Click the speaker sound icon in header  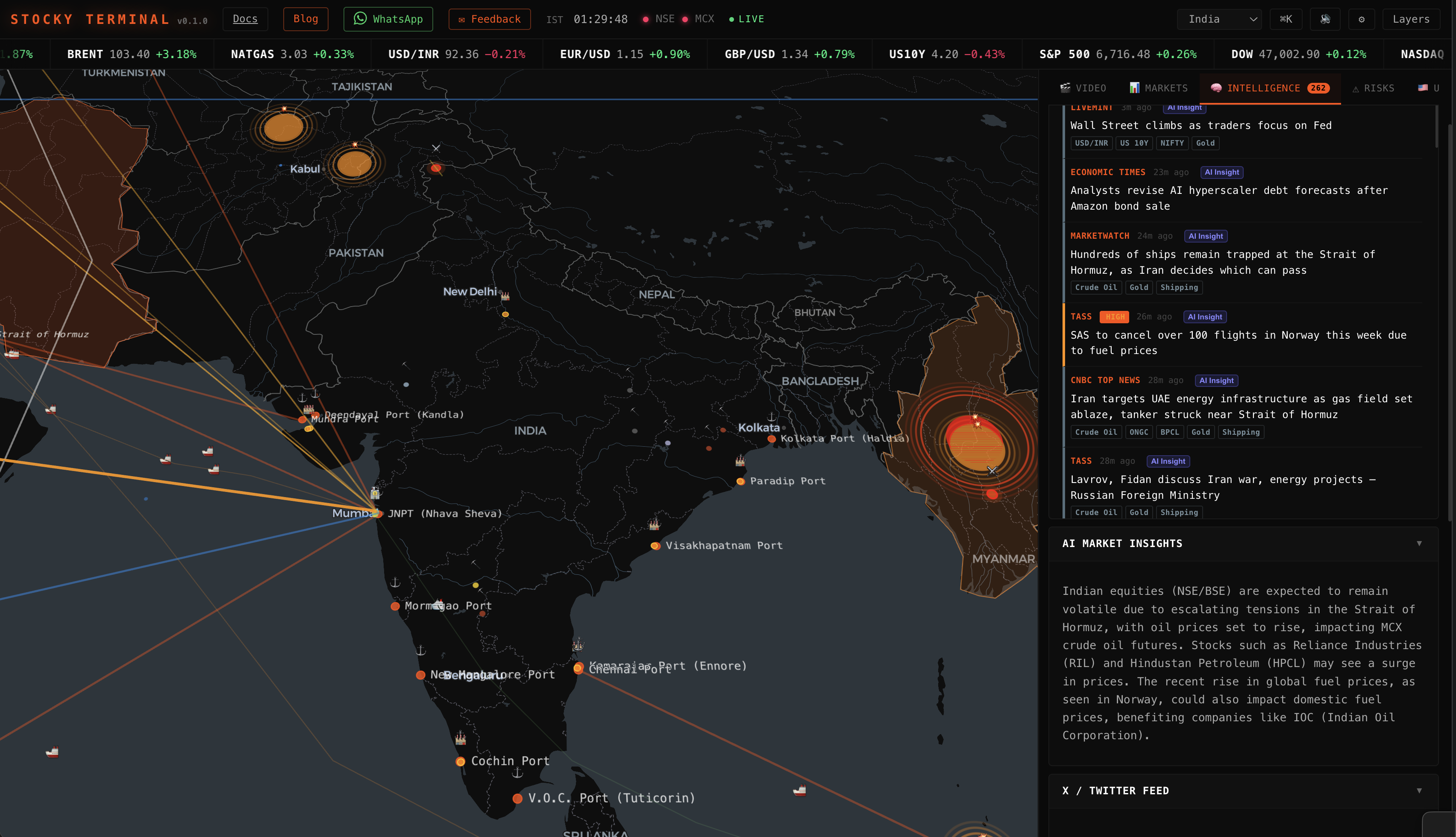coord(1325,19)
